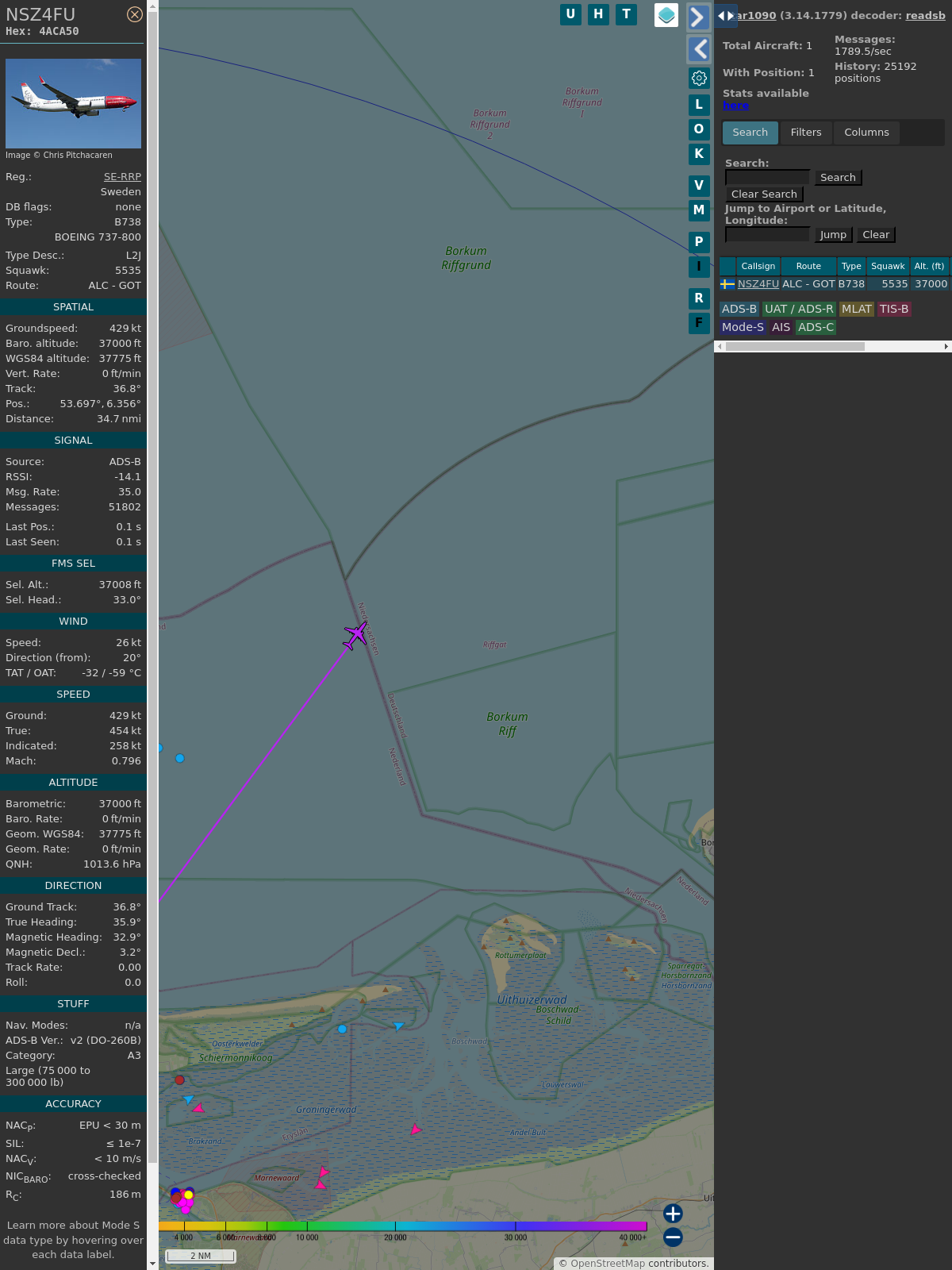
Task: Expand sidebar with right chevron arrow
Action: pos(698,17)
